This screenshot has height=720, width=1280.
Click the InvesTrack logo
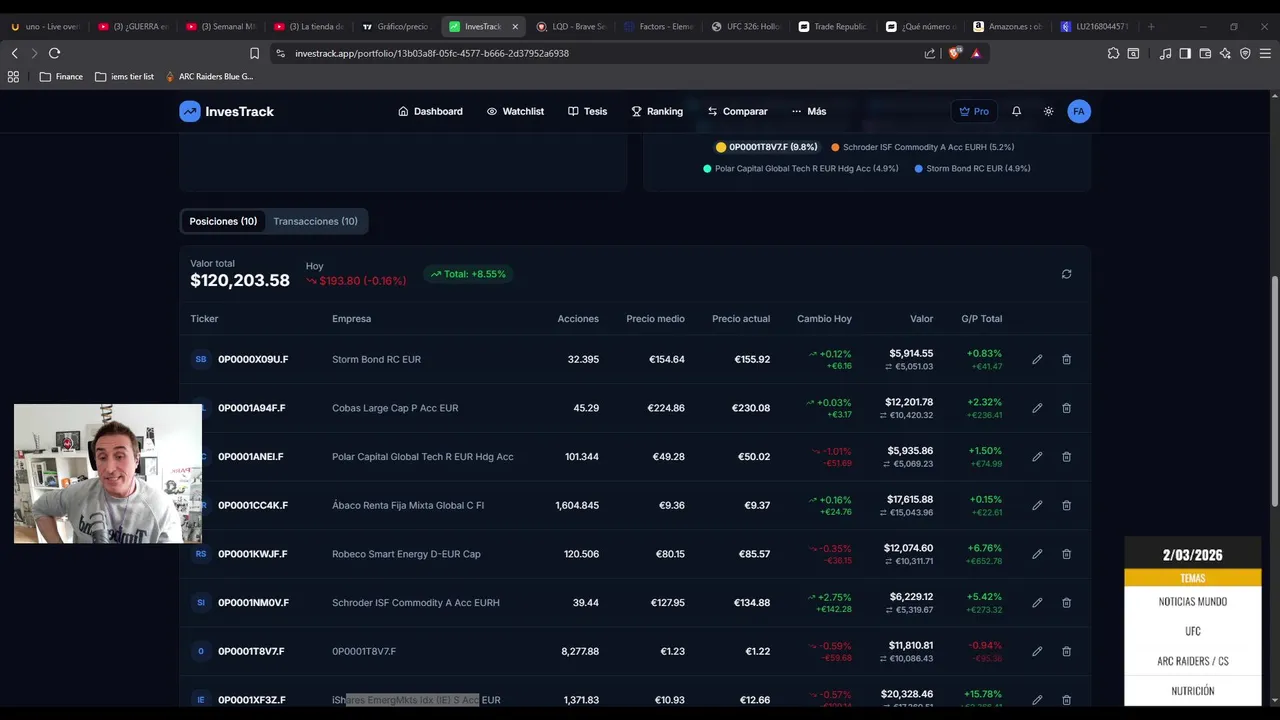point(227,111)
